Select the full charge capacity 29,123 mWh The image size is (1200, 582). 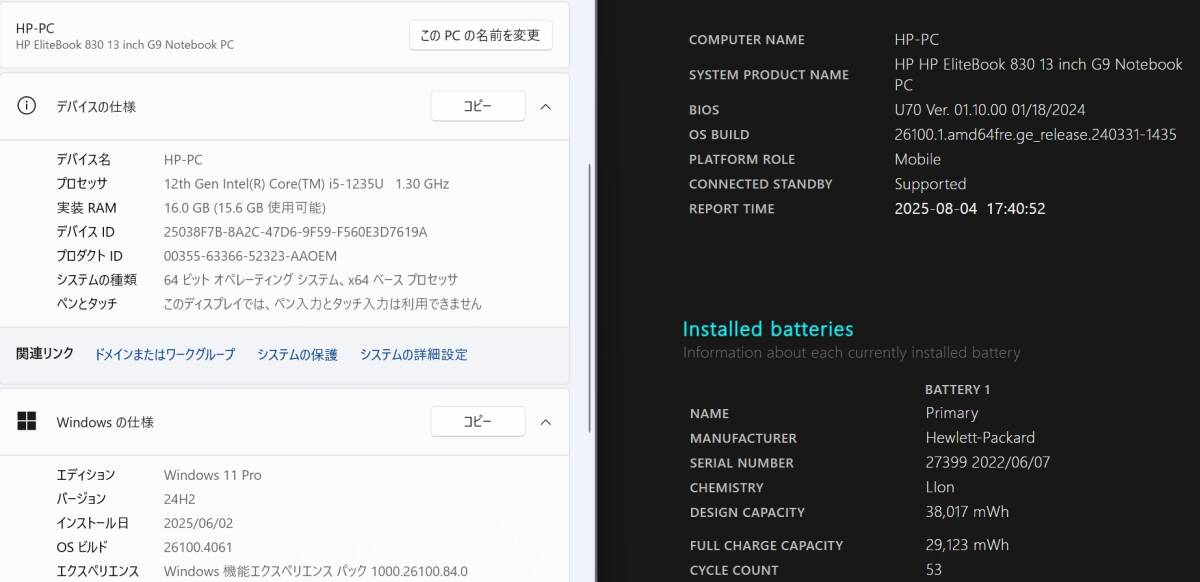(x=967, y=545)
